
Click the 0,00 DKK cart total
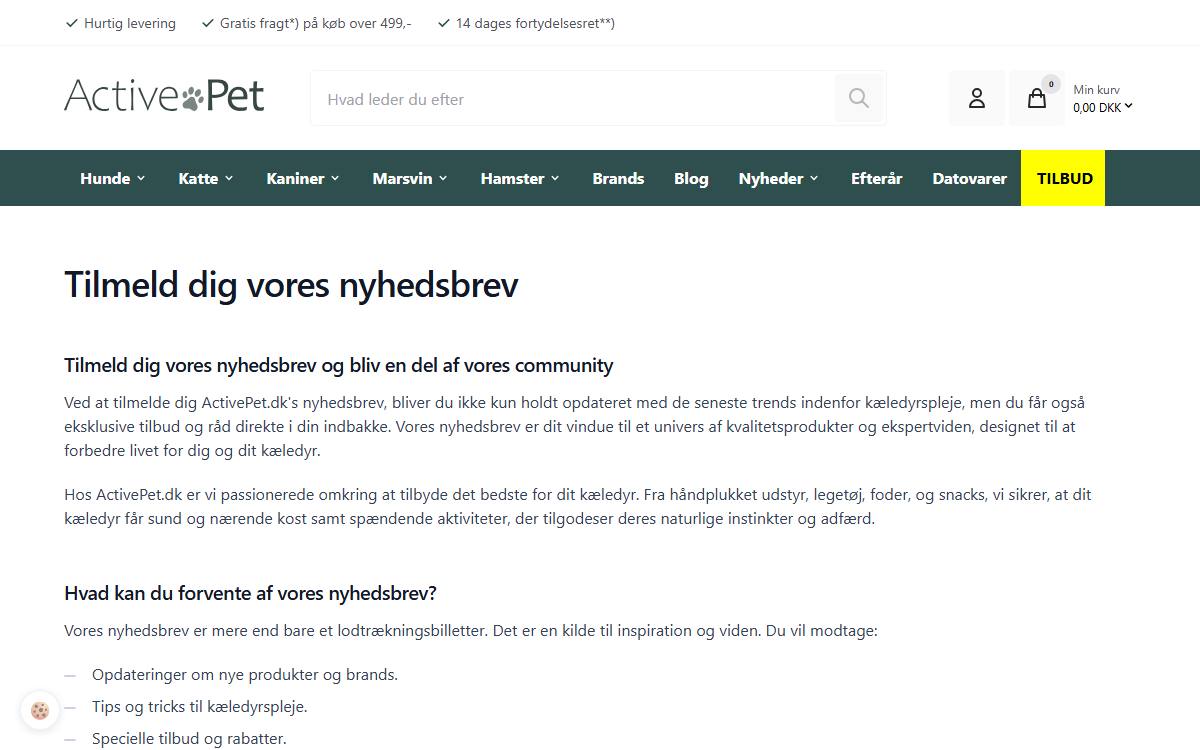click(x=1097, y=107)
